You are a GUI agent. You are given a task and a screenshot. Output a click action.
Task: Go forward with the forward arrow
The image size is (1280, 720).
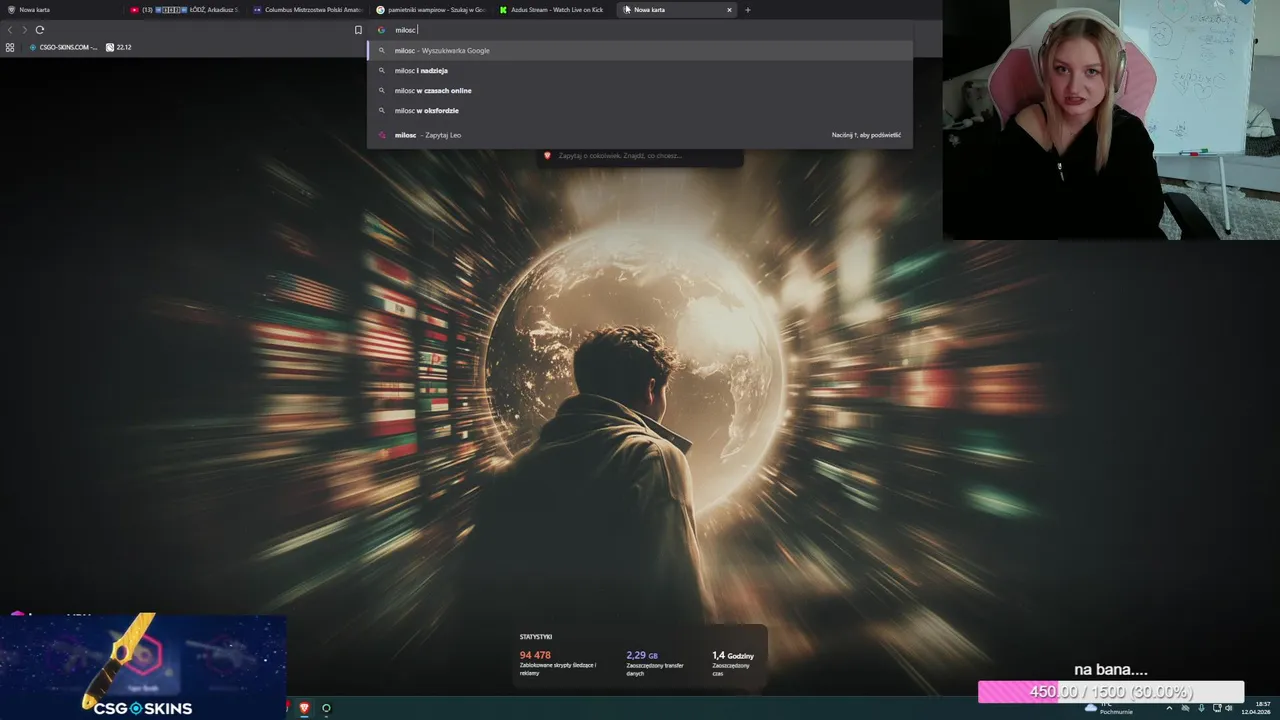pyautogui.click(x=24, y=30)
